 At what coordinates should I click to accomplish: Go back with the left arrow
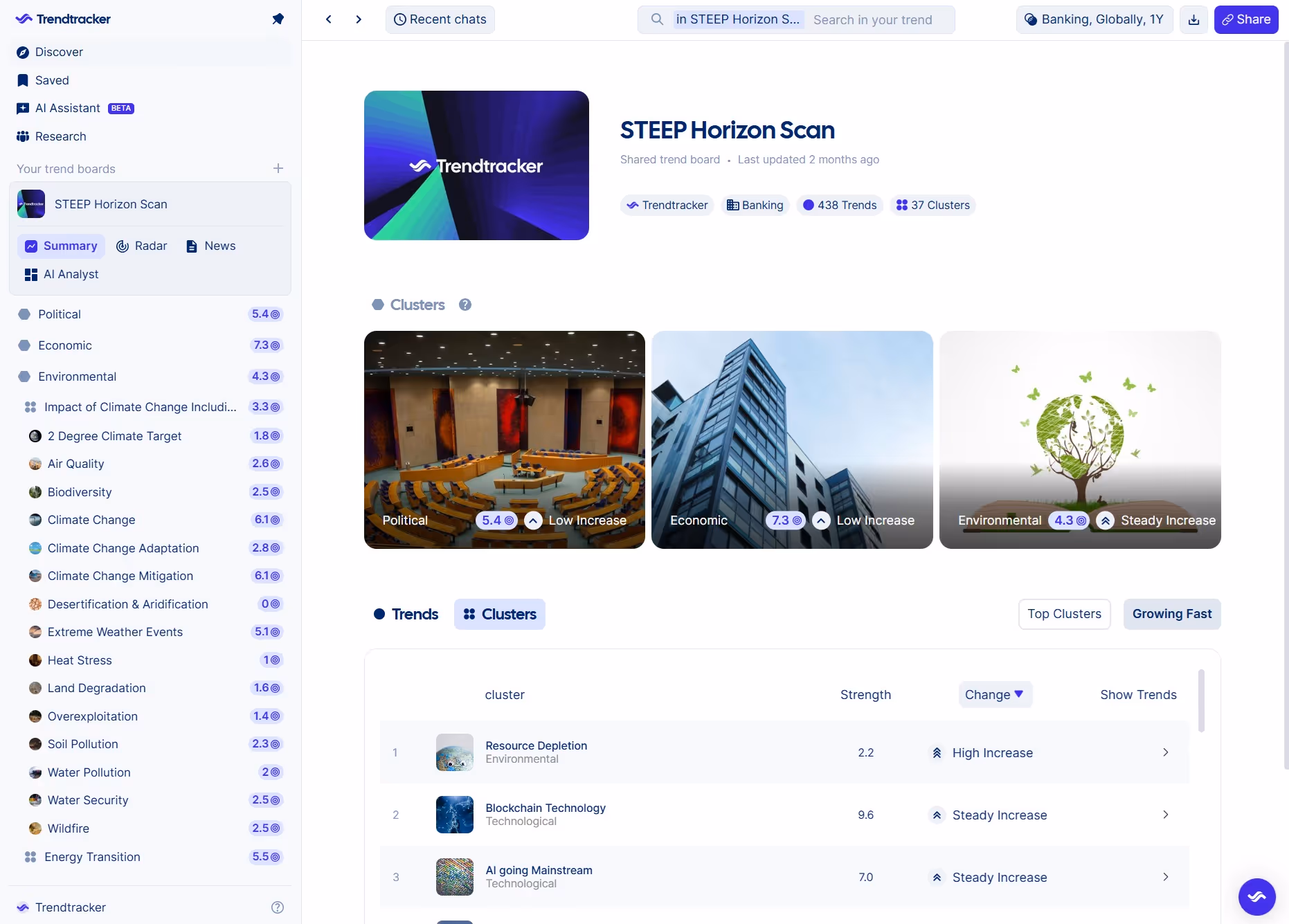pos(329,19)
